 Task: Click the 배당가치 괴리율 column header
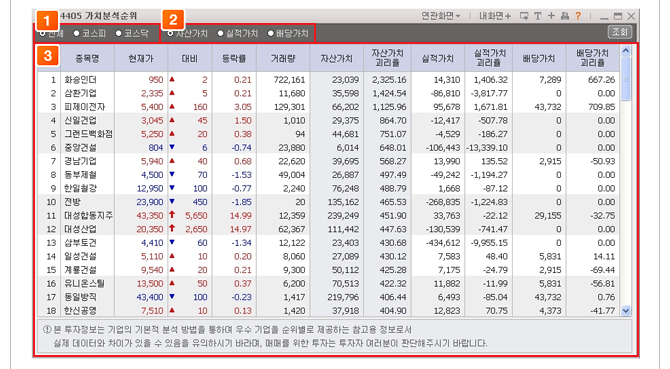click(x=592, y=59)
